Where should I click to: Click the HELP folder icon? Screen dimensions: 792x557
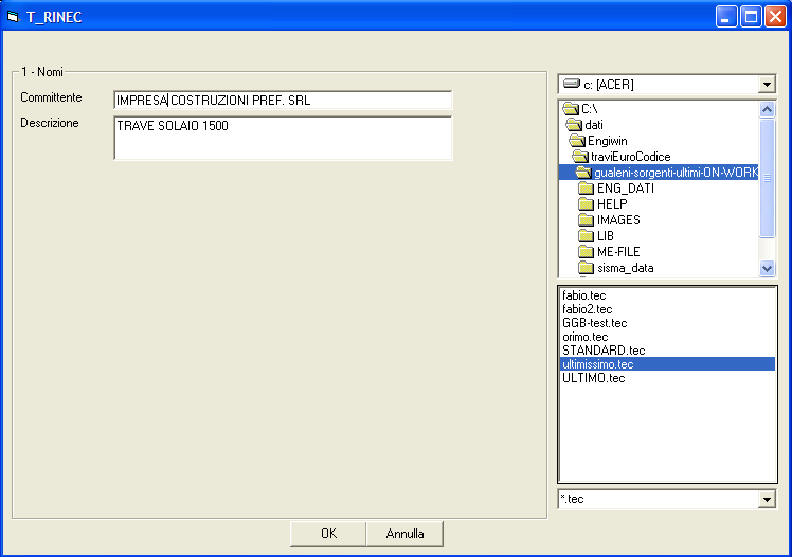coord(586,205)
